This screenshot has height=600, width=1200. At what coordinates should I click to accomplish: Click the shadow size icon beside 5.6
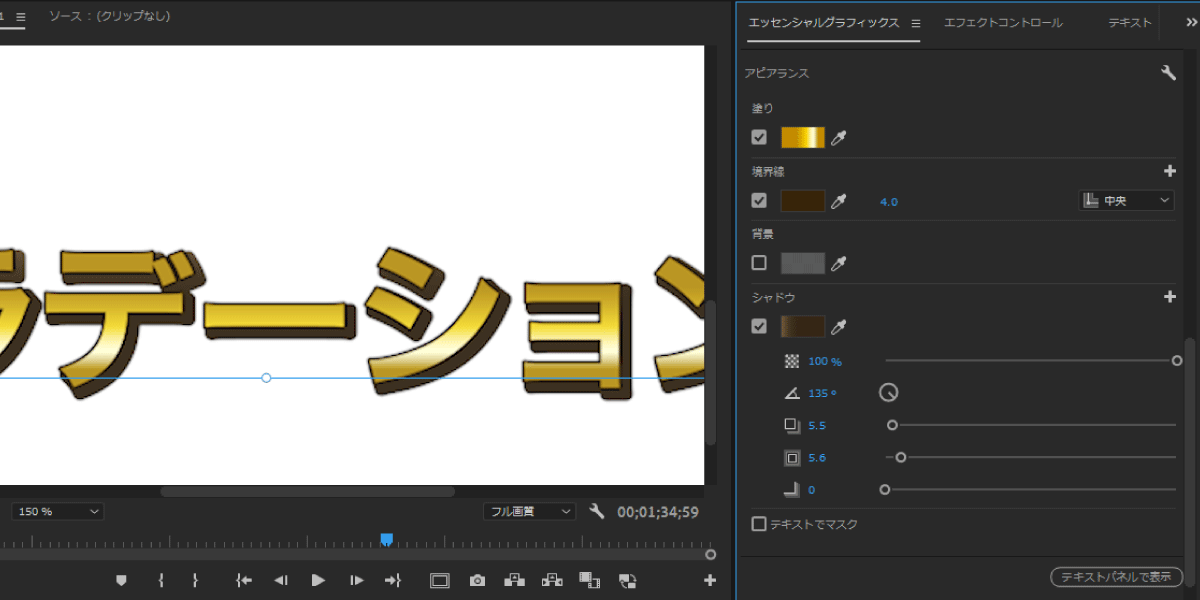click(792, 457)
